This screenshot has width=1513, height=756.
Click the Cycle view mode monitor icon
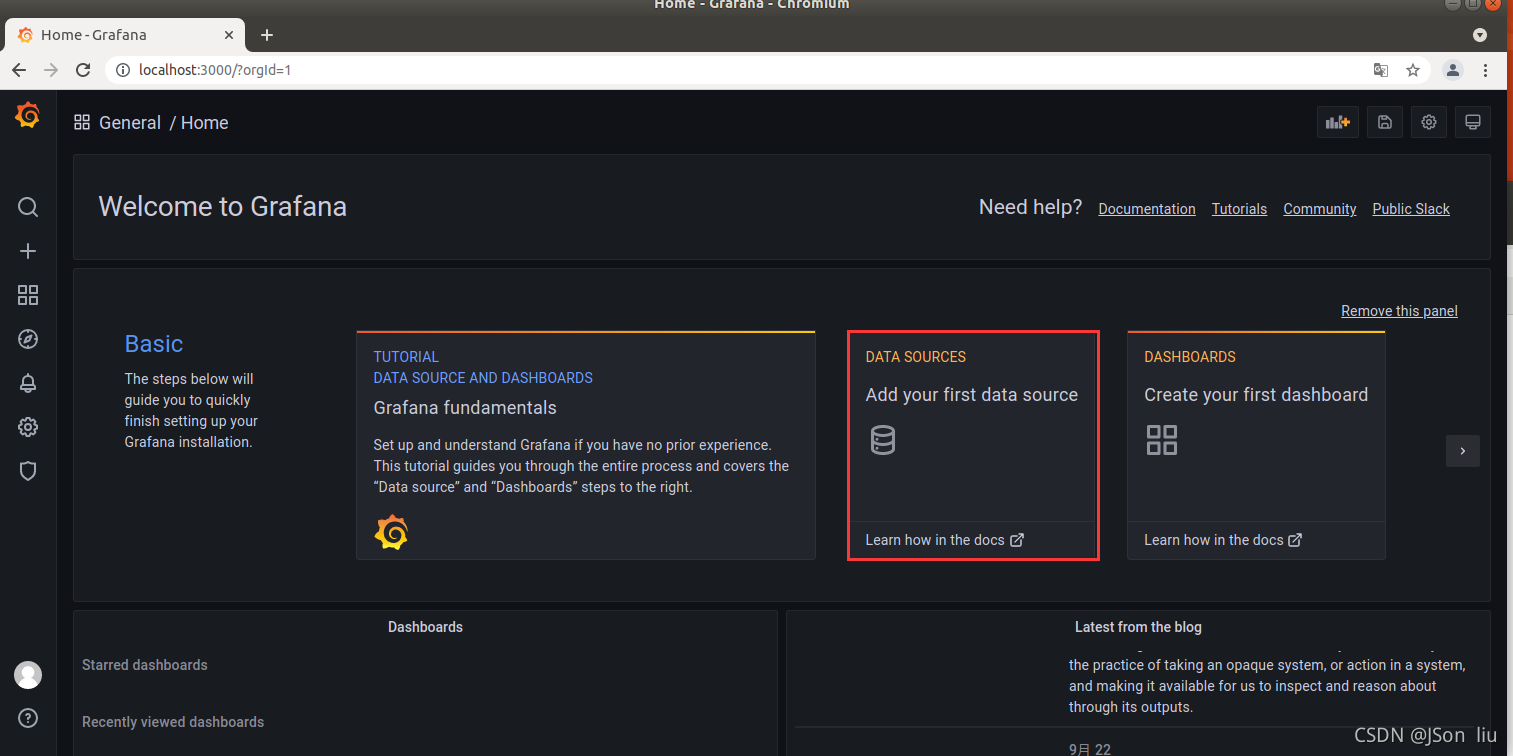(1473, 122)
